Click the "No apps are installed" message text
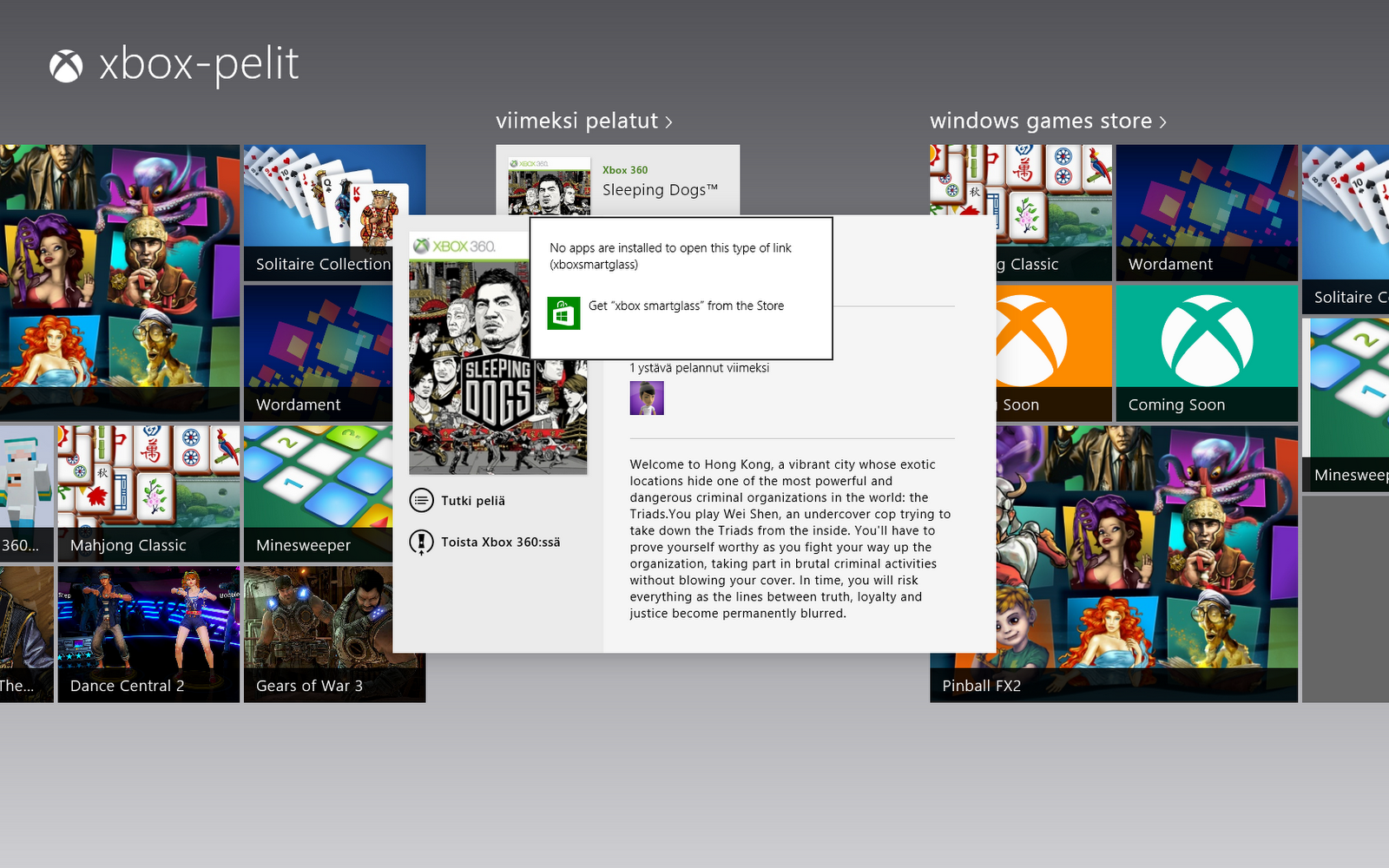The width and height of the screenshot is (1389, 868). tap(670, 256)
